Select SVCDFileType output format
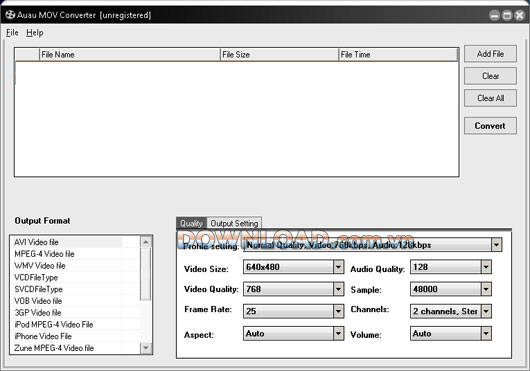 click(75, 290)
